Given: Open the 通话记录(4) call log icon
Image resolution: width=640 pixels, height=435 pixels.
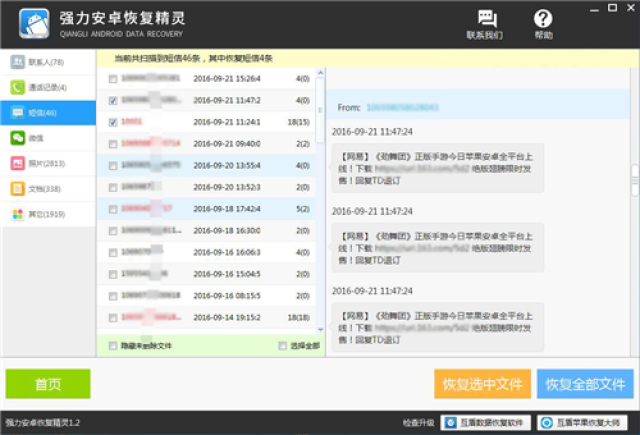Looking at the screenshot, I should [x=18, y=87].
